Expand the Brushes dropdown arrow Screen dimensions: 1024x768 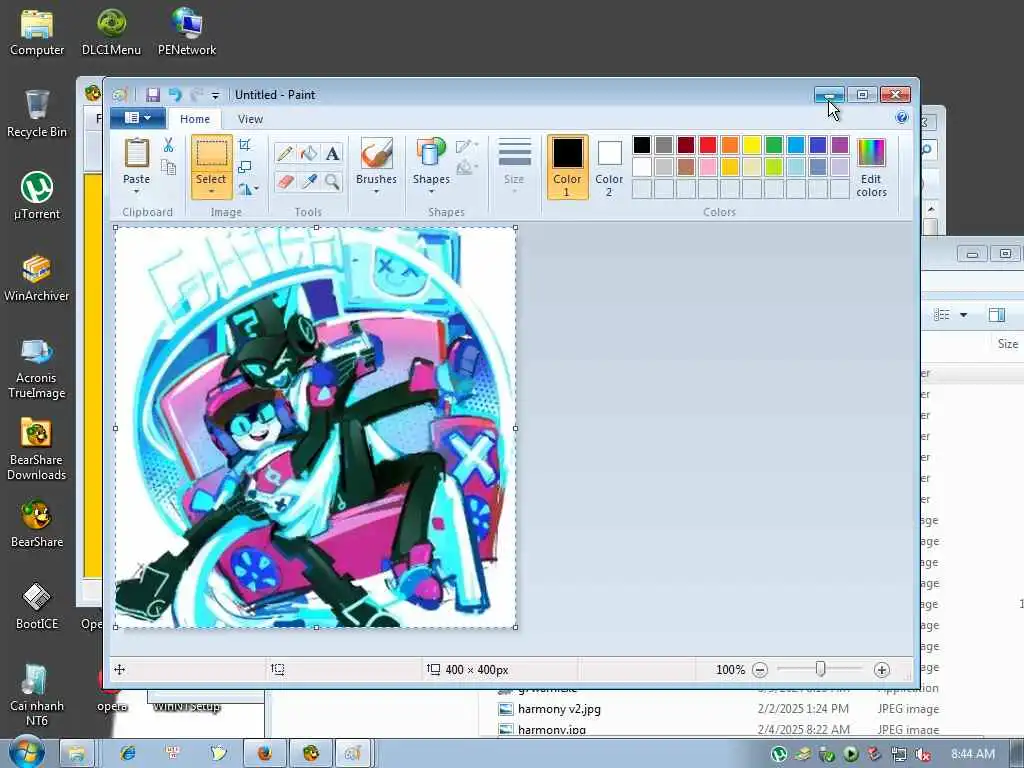click(376, 191)
